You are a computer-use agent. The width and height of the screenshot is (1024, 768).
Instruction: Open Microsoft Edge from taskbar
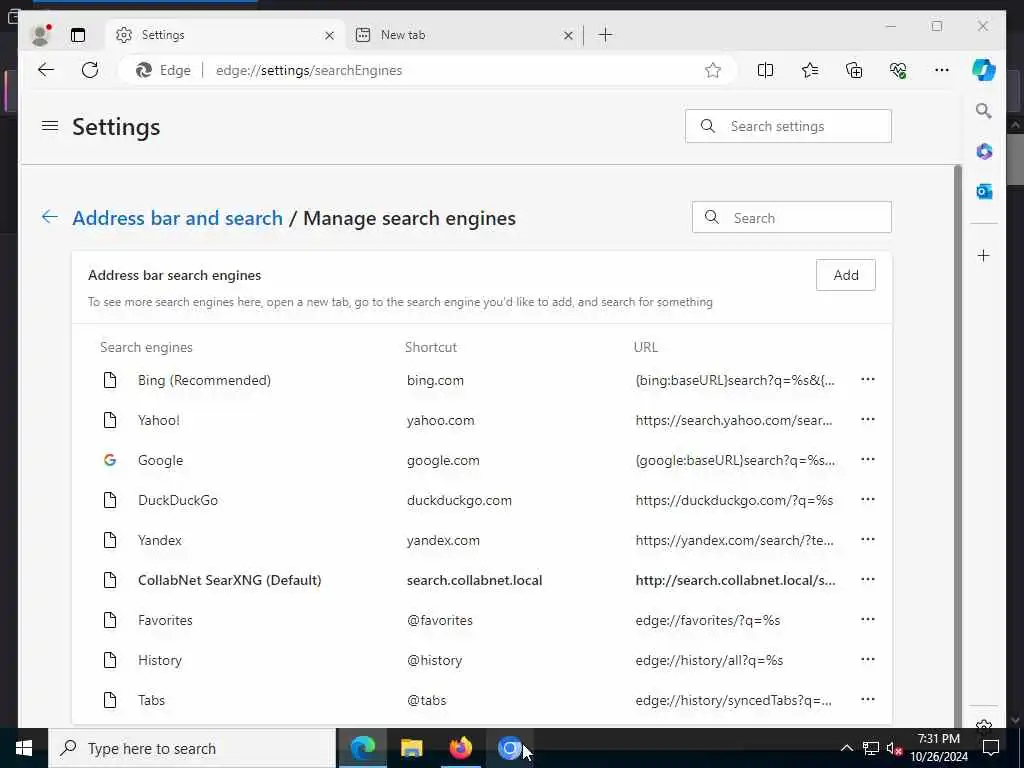(x=362, y=748)
